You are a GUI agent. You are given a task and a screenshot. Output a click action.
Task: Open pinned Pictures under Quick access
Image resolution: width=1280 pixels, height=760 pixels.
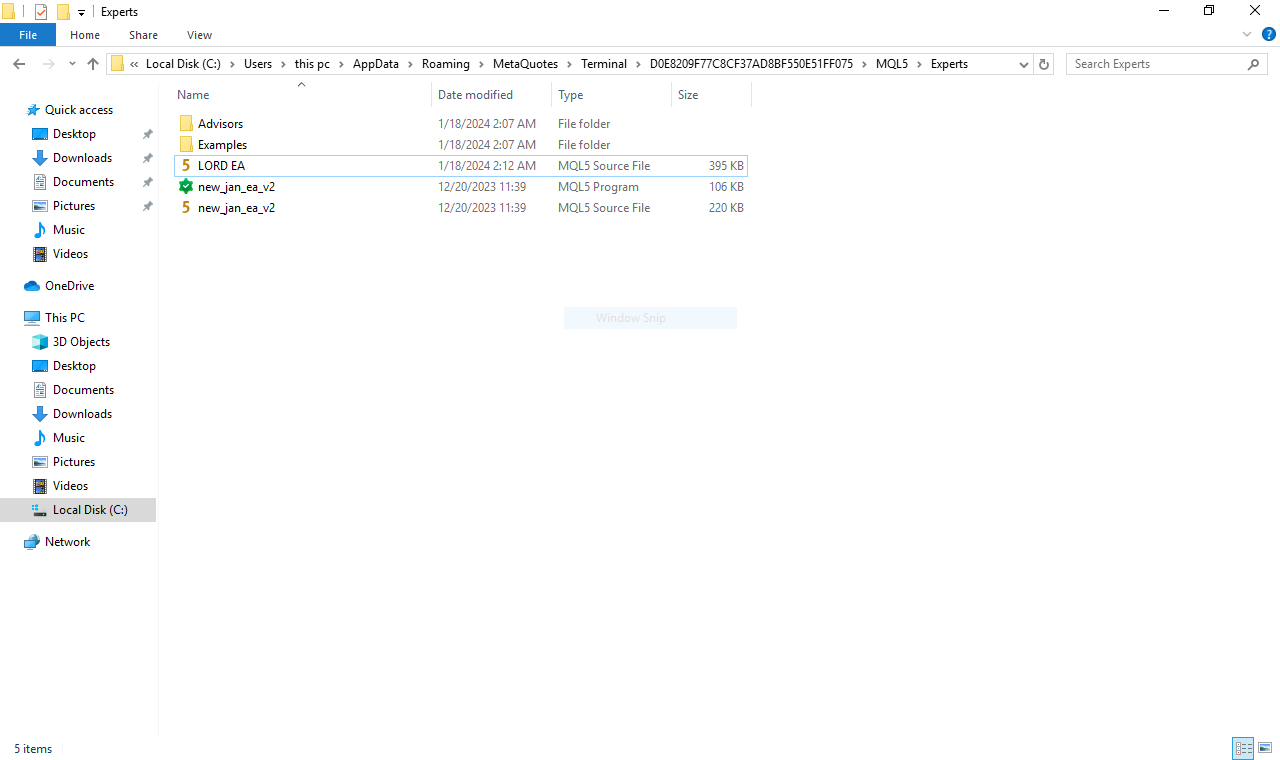(74, 206)
